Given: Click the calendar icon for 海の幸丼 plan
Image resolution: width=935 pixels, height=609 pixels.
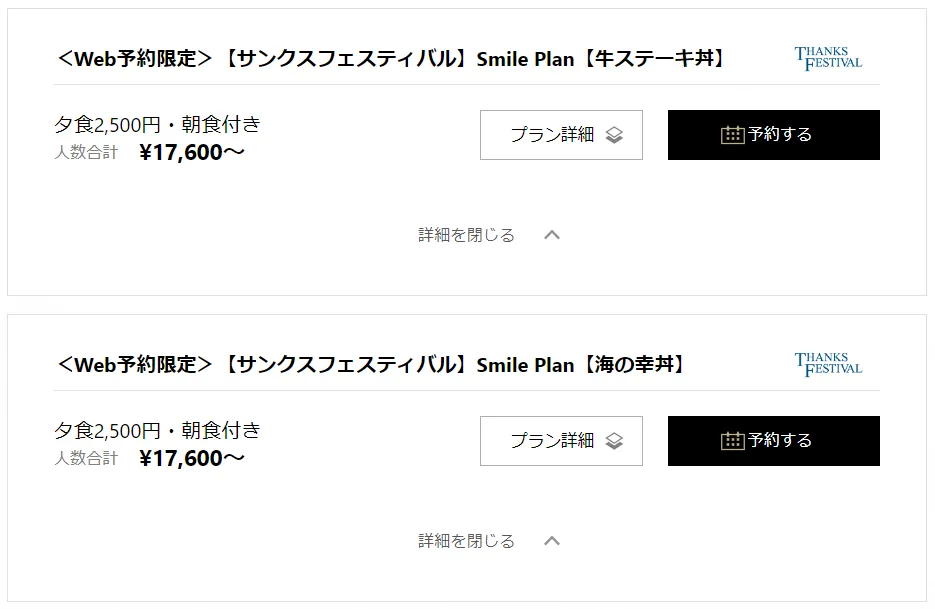Looking at the screenshot, I should 733,441.
